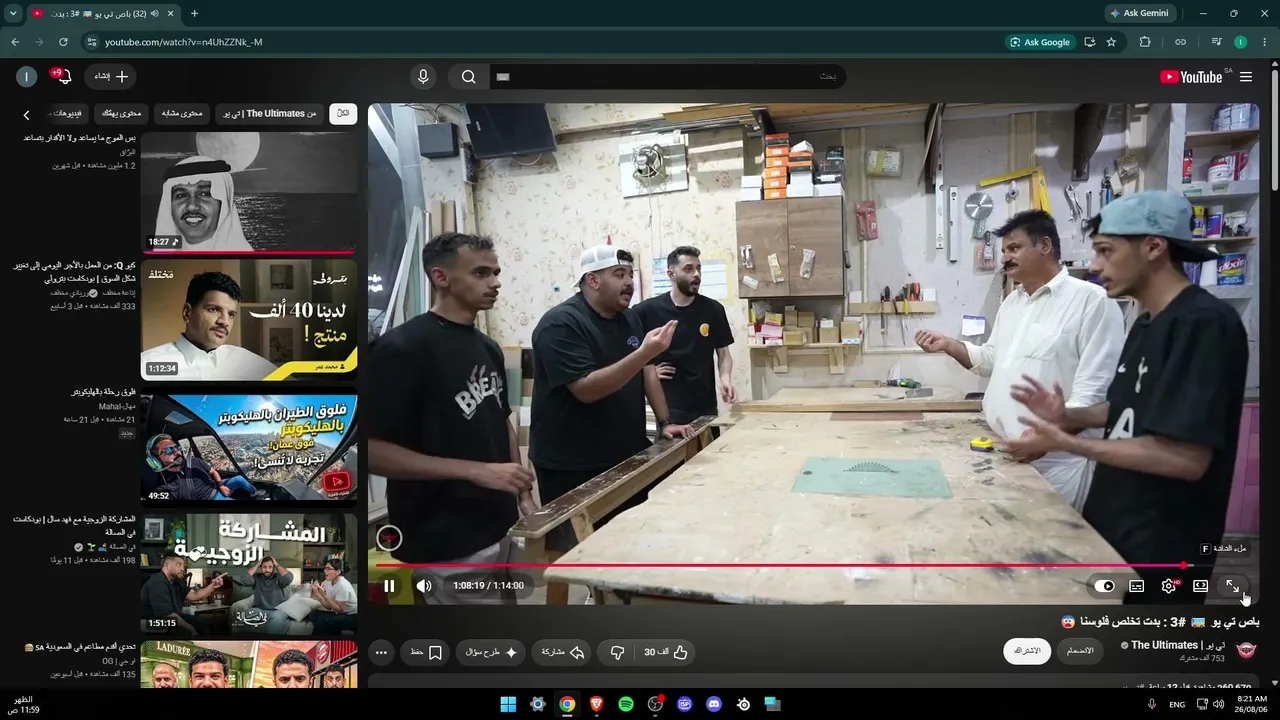Mute the video player volume
Viewport: 1280px width, 720px height.
pyautogui.click(x=424, y=586)
